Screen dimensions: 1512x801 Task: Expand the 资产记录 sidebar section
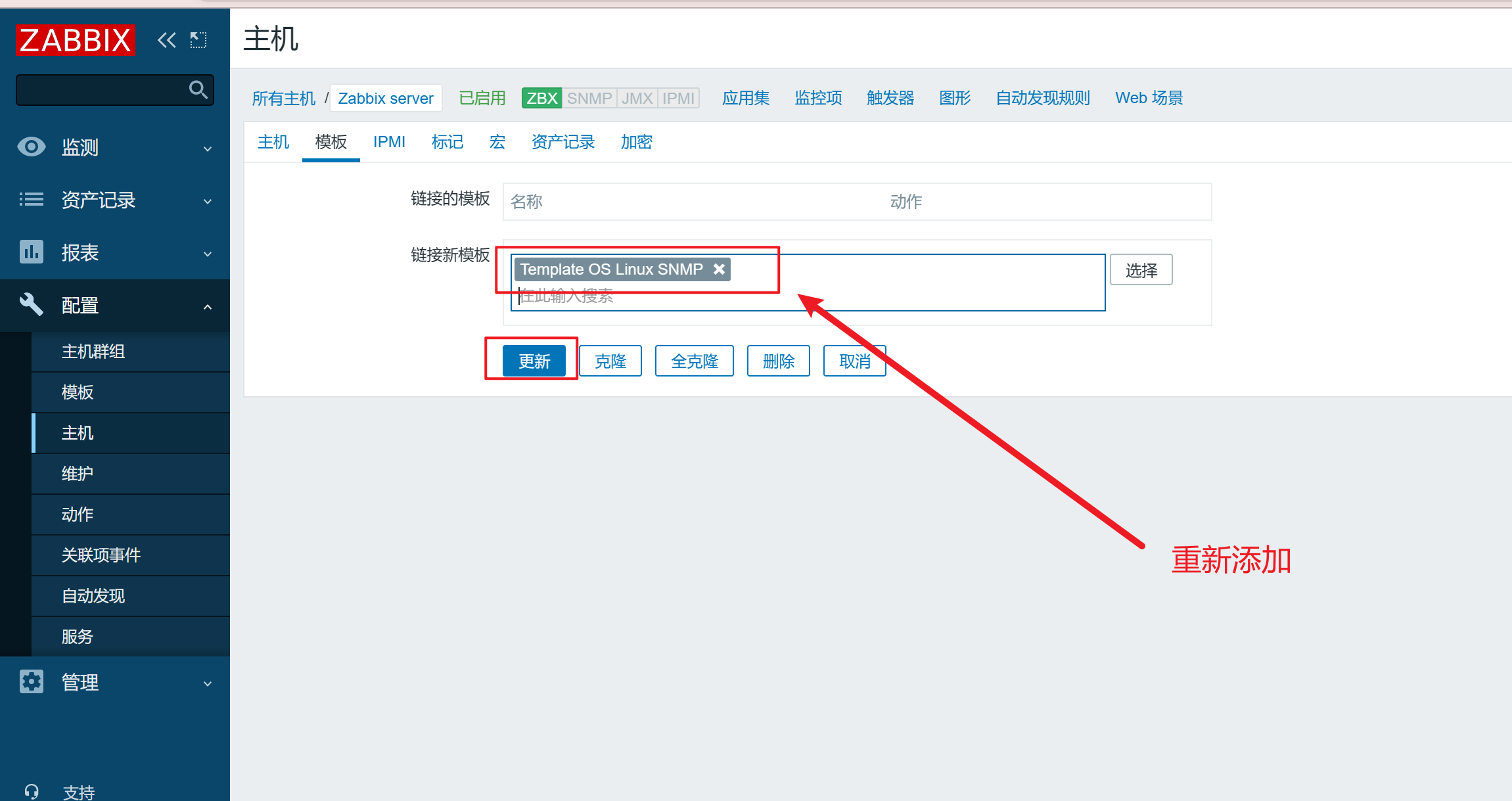(x=115, y=200)
